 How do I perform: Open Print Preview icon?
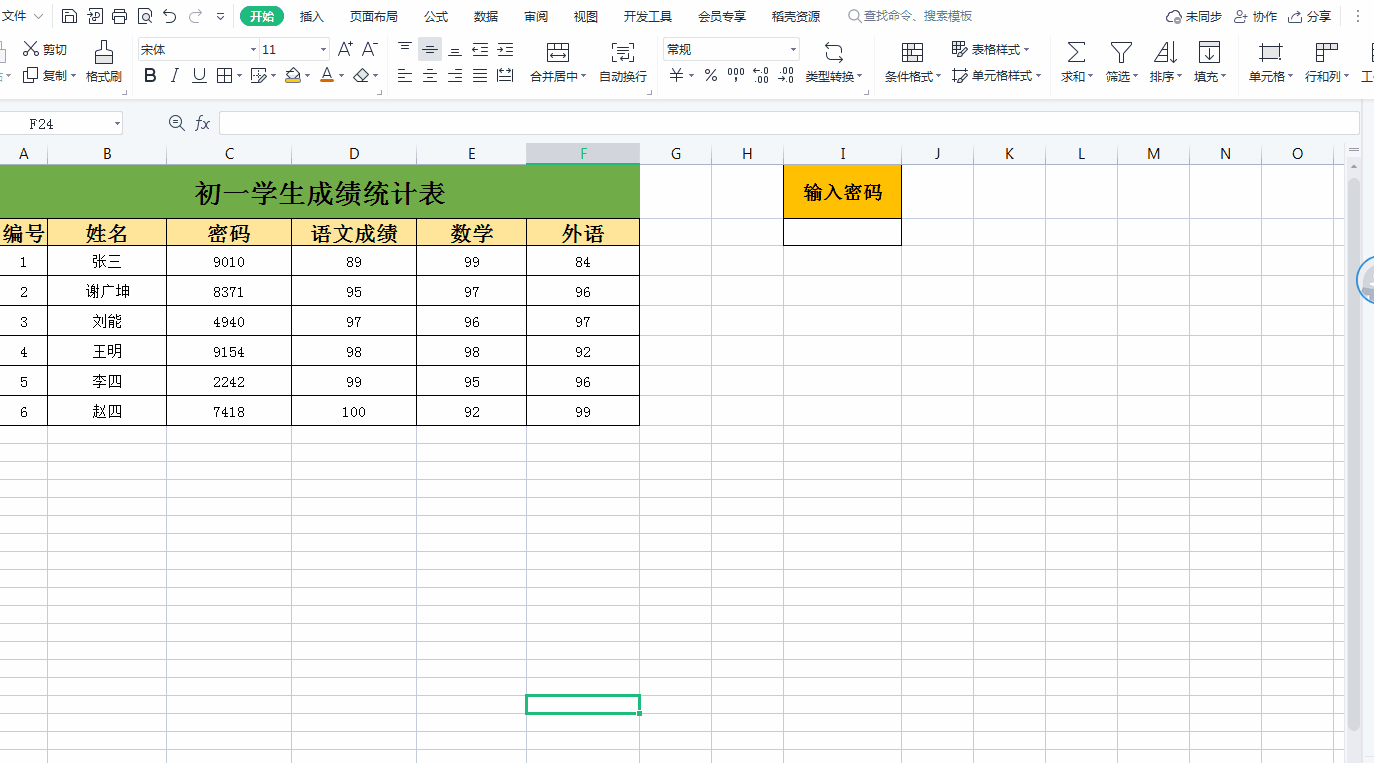[x=145, y=16]
